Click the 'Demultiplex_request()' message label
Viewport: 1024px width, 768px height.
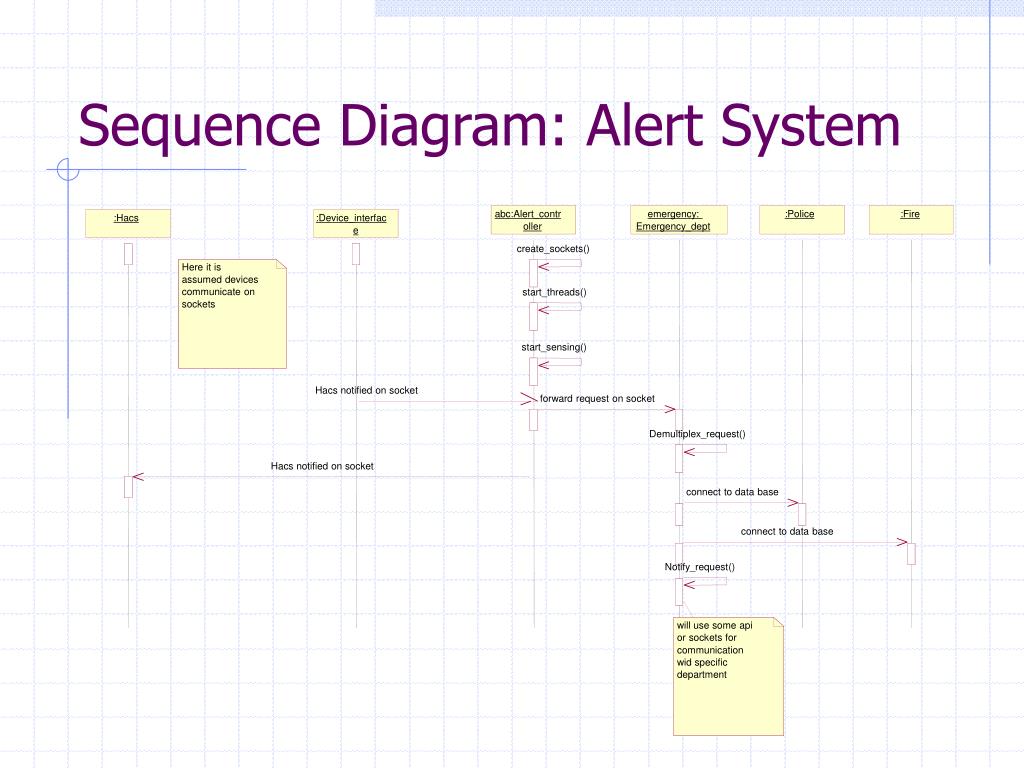point(697,434)
